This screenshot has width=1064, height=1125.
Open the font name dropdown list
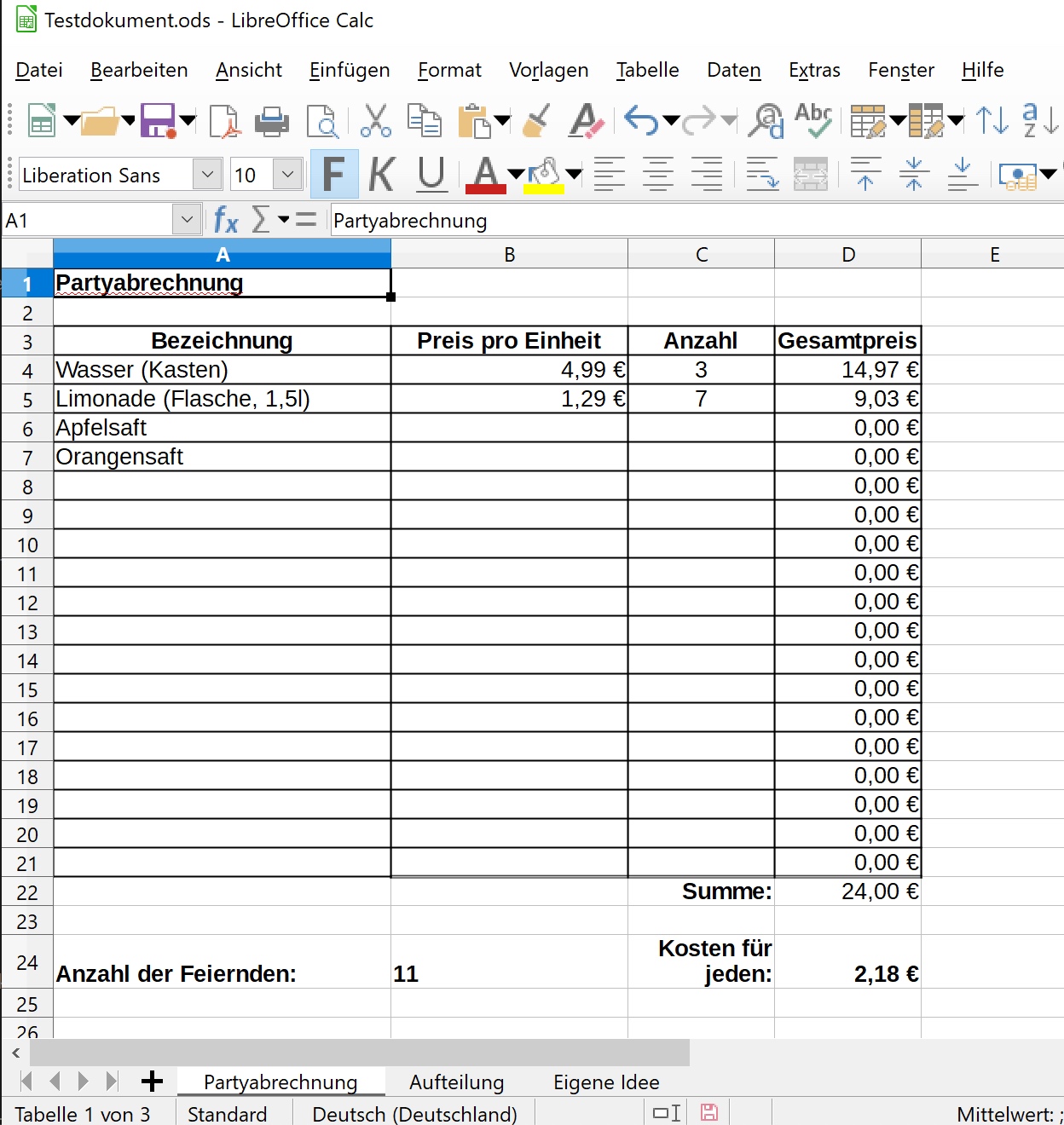point(207,175)
